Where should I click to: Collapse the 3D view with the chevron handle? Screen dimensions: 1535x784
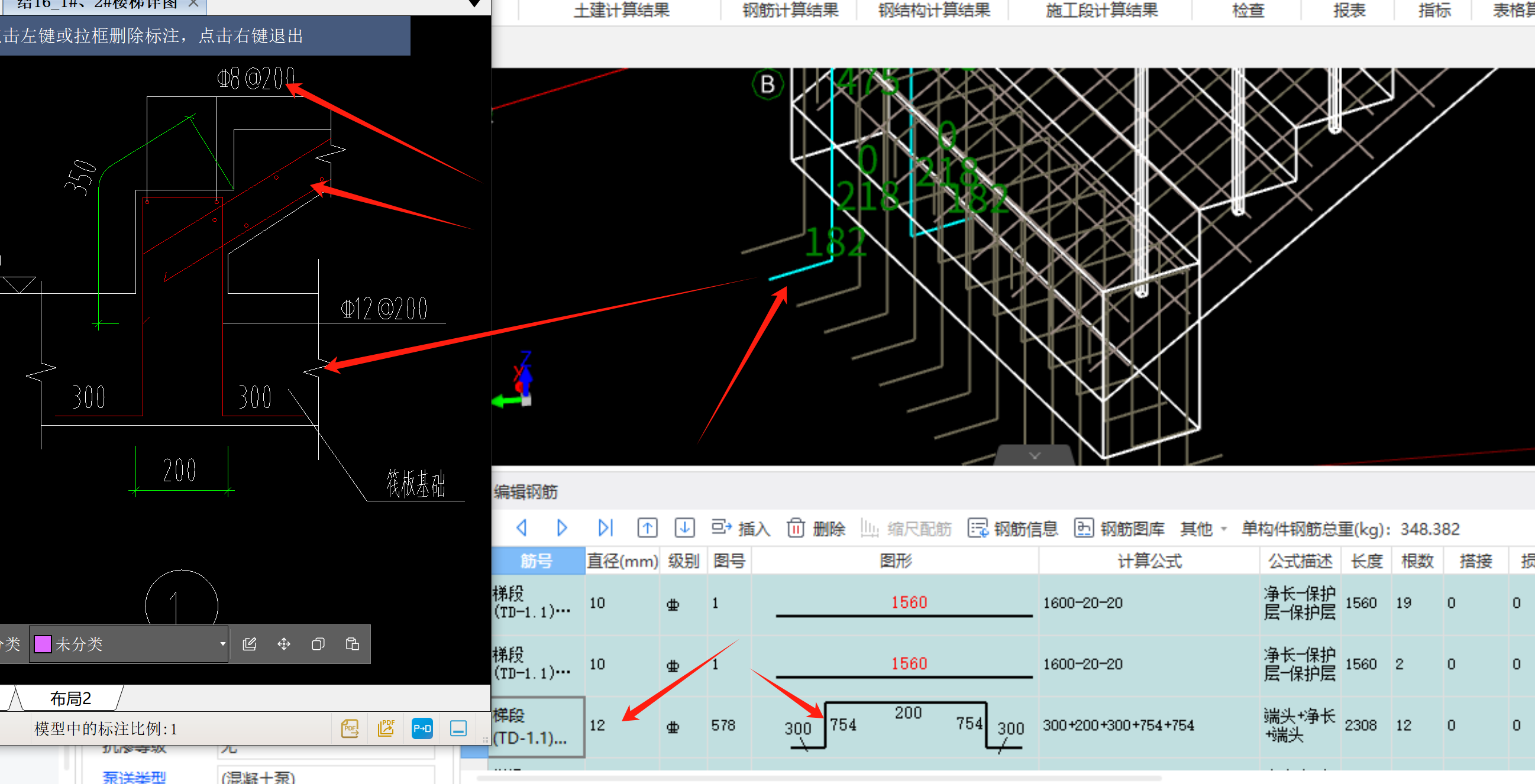[x=1035, y=456]
